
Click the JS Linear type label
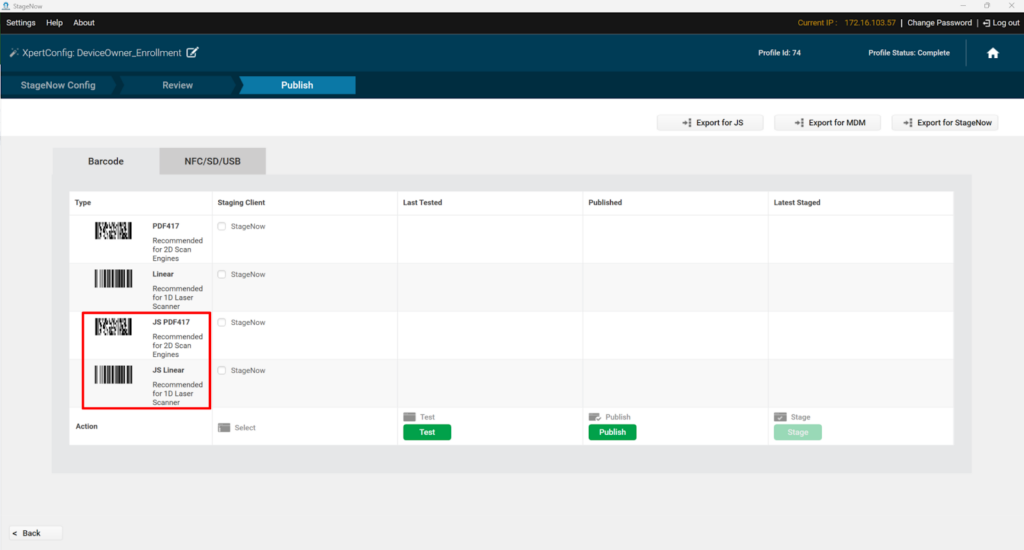tap(168, 370)
